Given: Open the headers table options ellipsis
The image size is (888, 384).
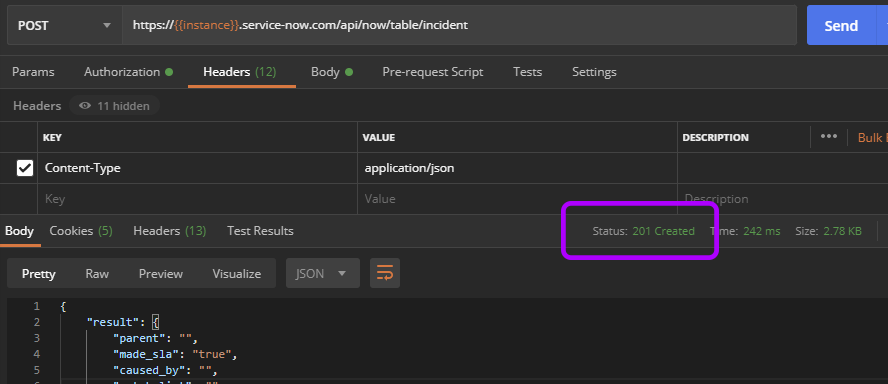Looking at the screenshot, I should coord(829,136).
